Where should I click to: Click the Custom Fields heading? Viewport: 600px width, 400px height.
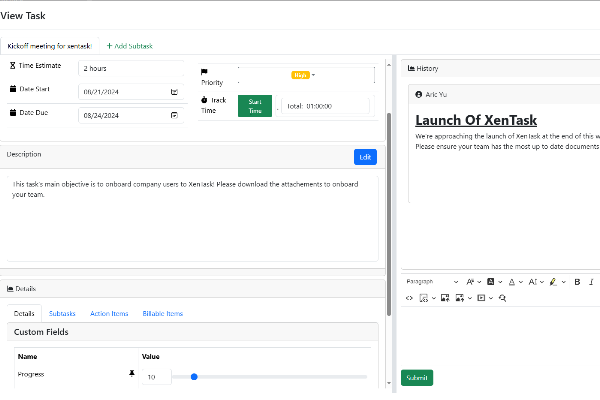pos(41,332)
